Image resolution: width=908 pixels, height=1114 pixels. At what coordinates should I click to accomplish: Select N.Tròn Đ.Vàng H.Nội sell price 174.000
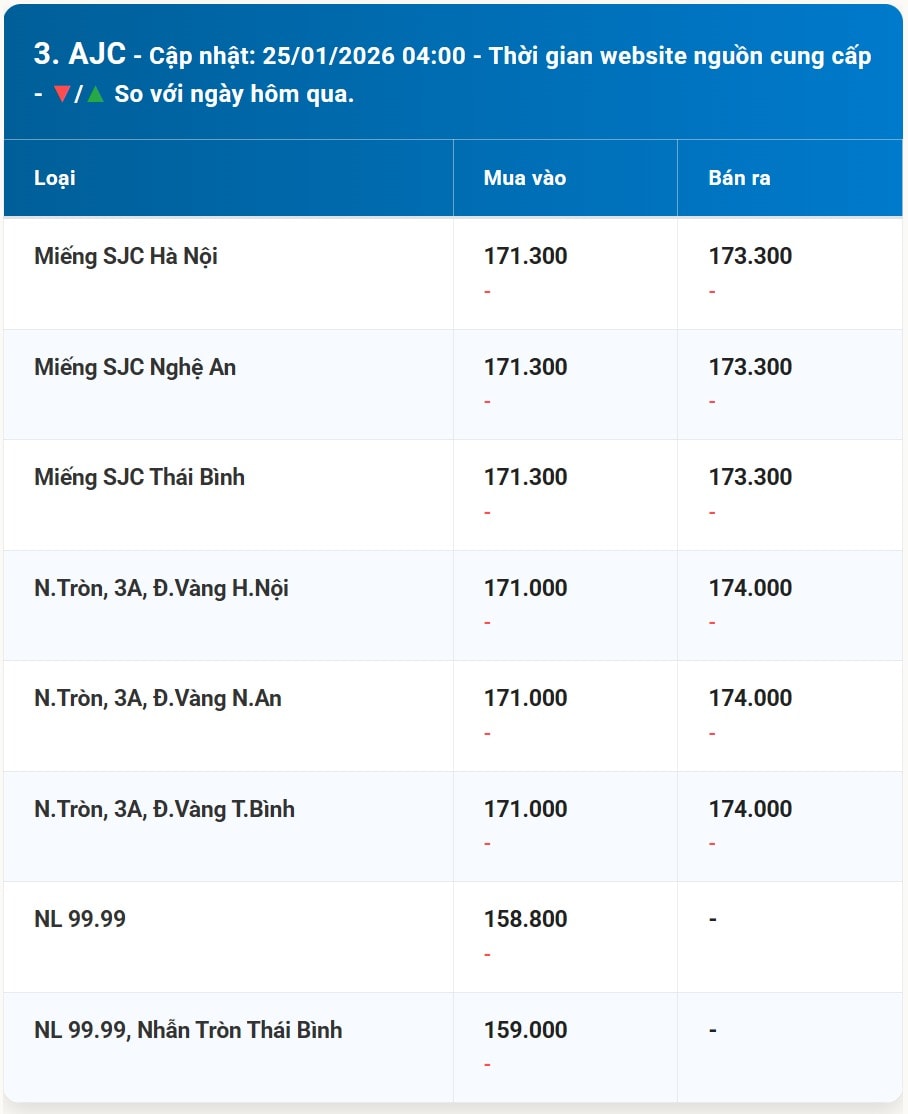coord(750,588)
